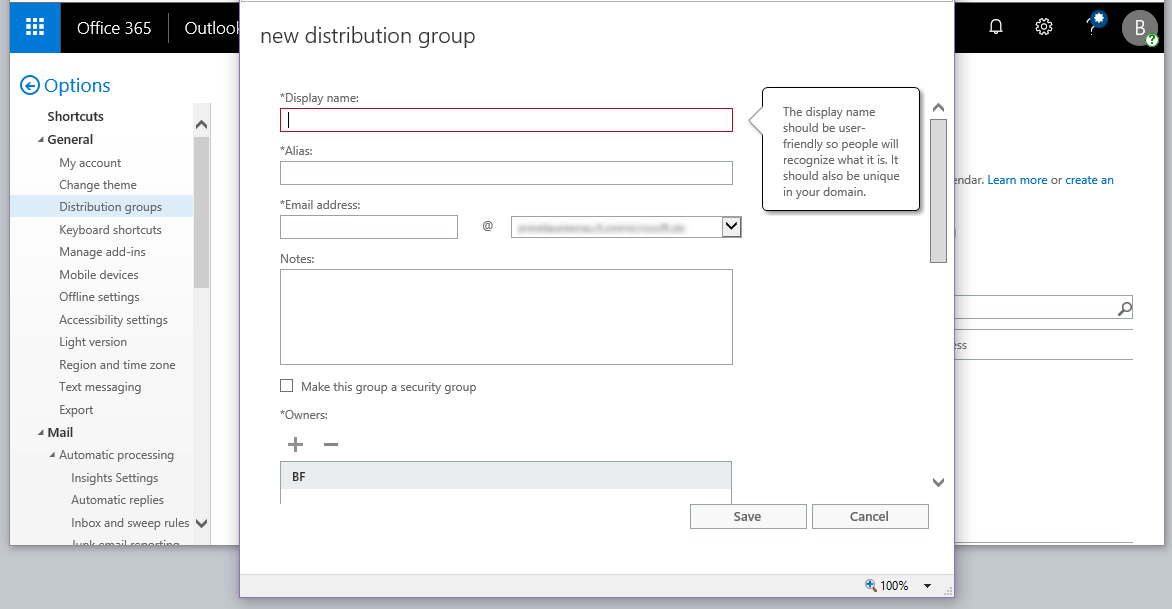Save the new distribution group

748,516
